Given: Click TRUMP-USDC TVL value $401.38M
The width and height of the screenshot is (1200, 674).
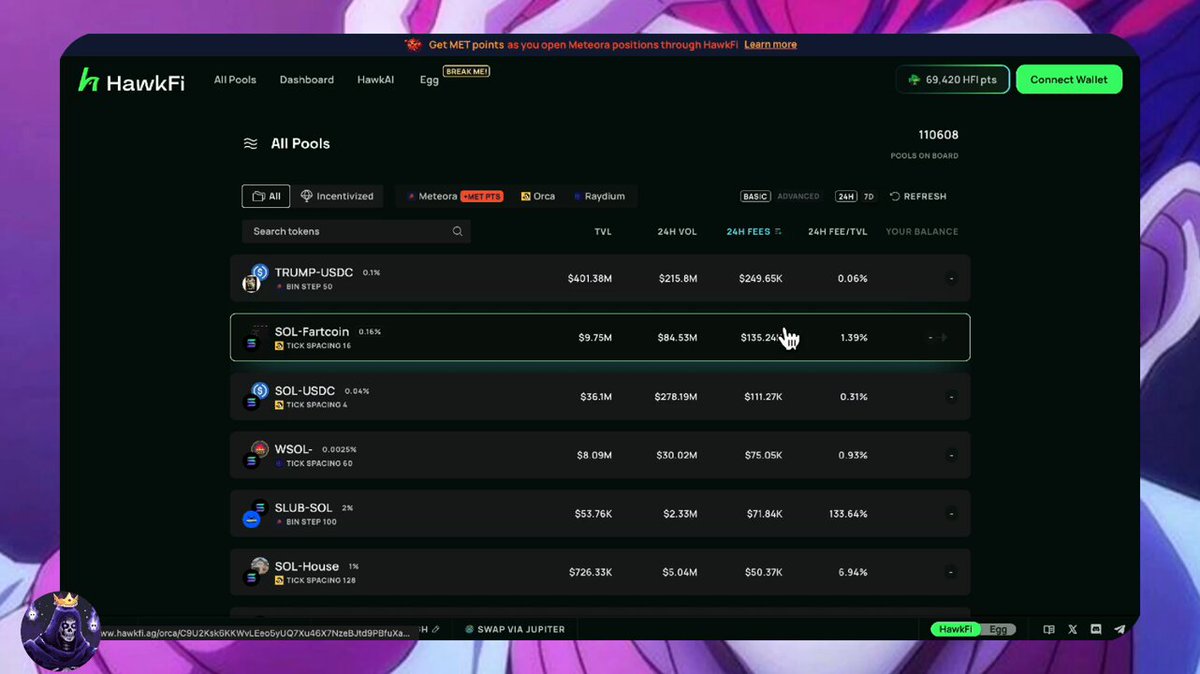Looking at the screenshot, I should (x=590, y=278).
